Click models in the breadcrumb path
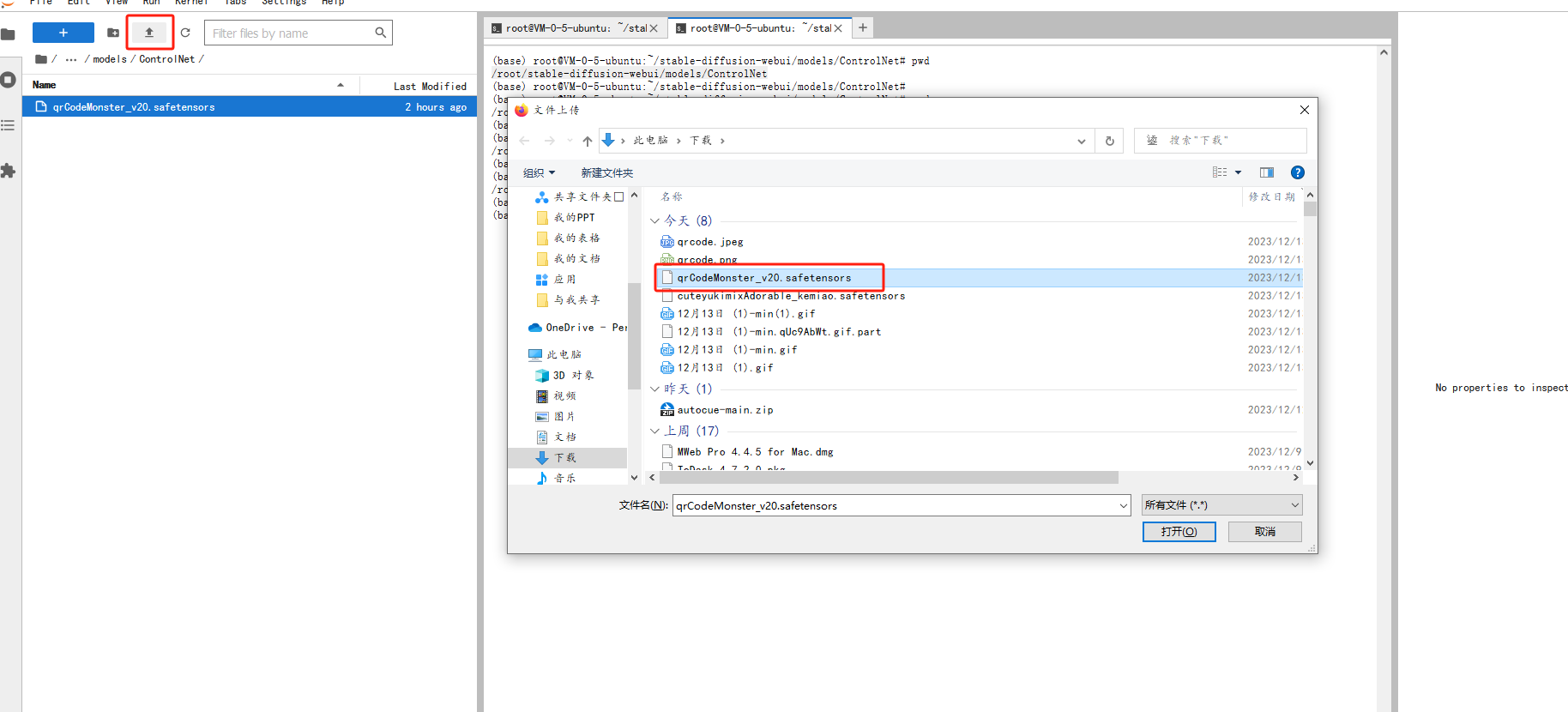This screenshot has width=1568, height=712. pyautogui.click(x=110, y=59)
